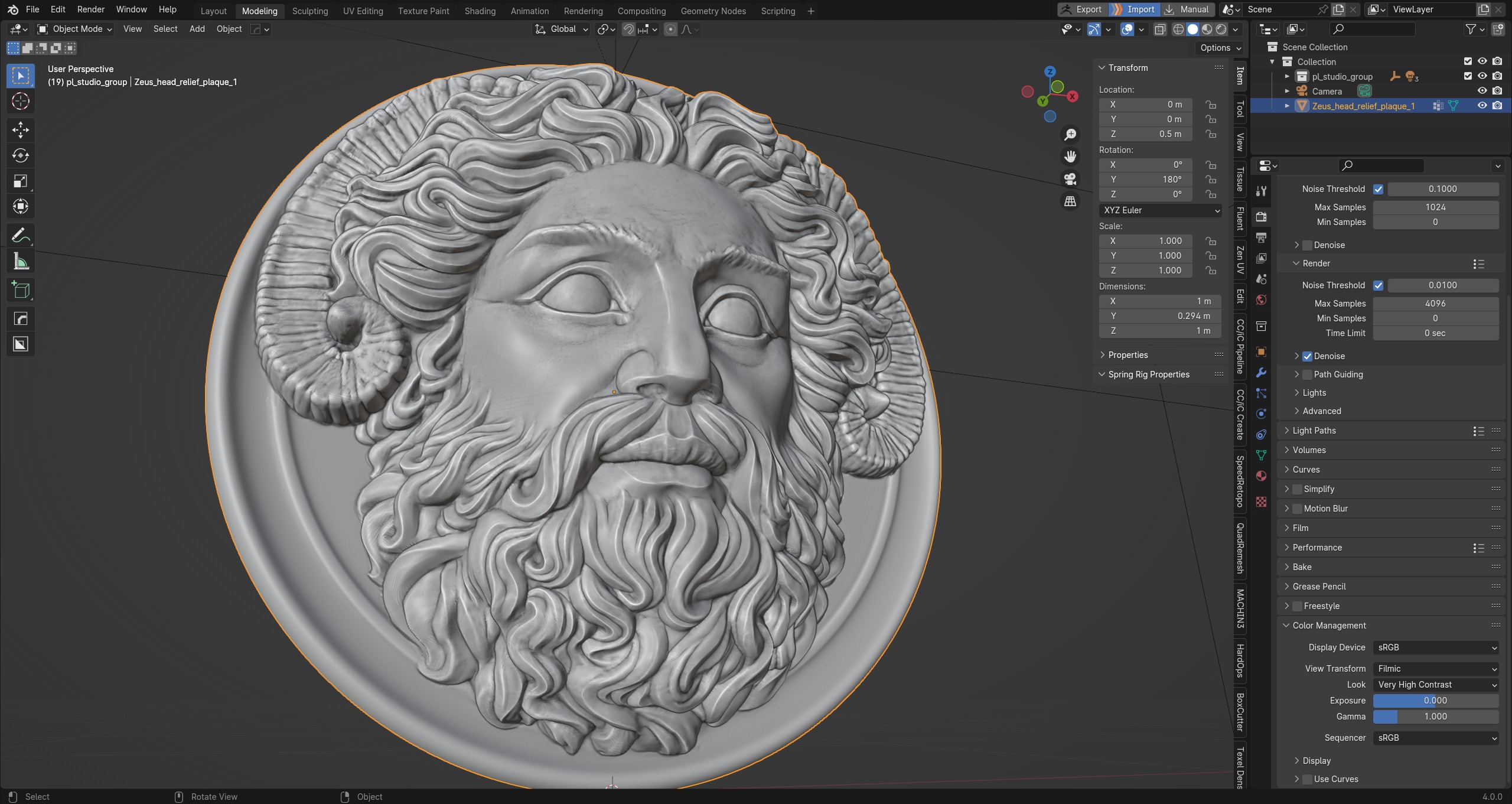The image size is (1512, 804).
Task: Click the viewport Options button
Action: point(1220,48)
